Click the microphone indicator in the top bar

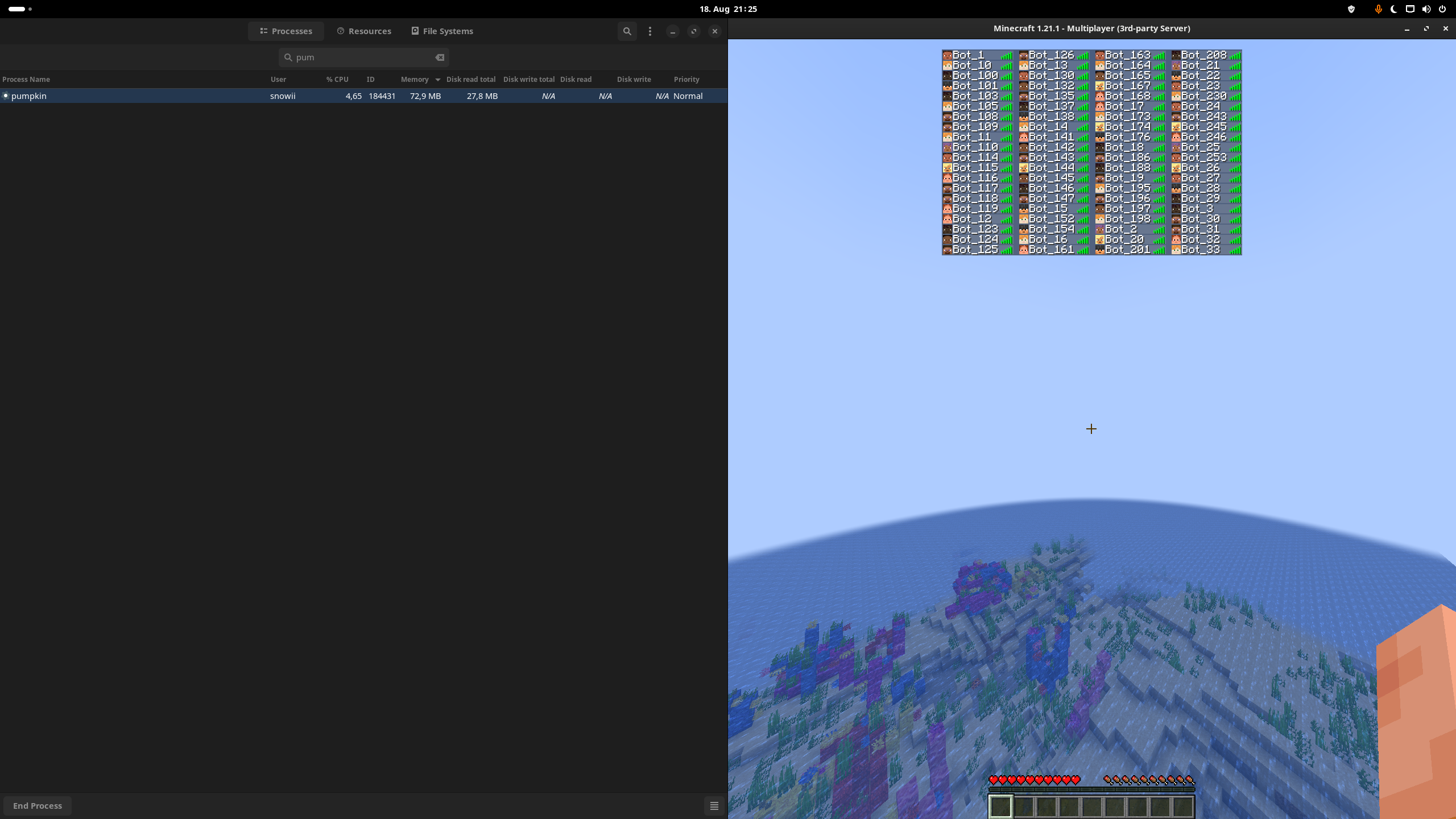(1378, 9)
